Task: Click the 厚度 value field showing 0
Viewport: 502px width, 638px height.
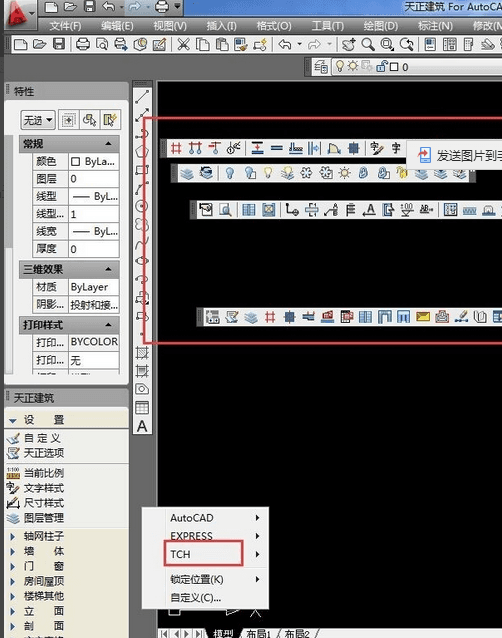Action: (x=94, y=249)
